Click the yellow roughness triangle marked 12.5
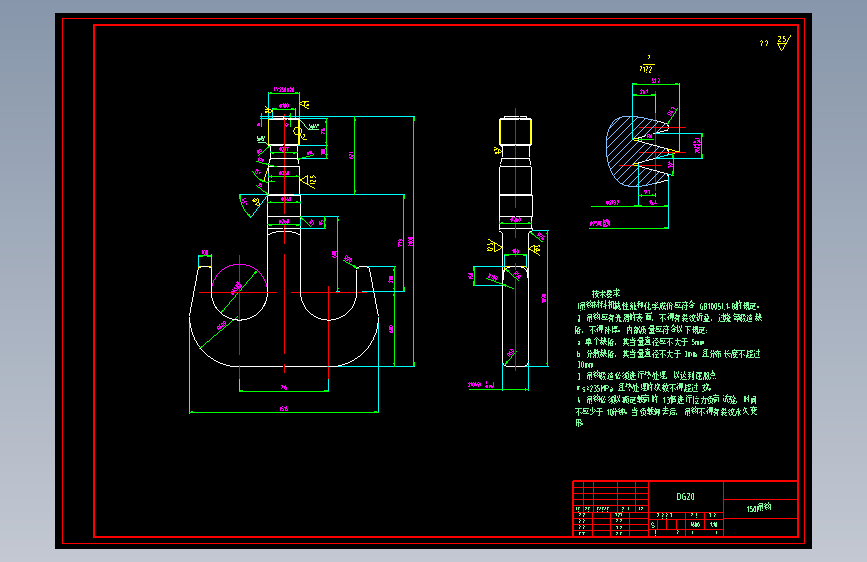 [308, 180]
